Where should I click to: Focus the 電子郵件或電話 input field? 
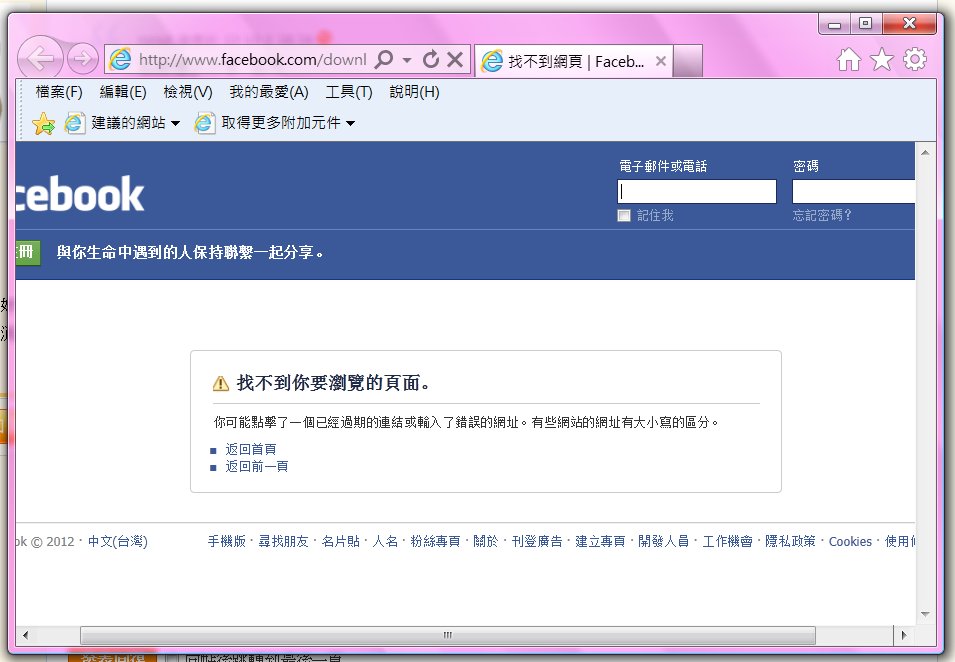[697, 191]
